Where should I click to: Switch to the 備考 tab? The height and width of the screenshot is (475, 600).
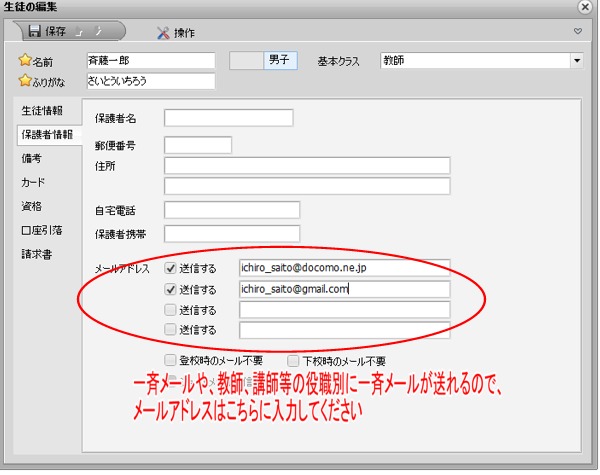(x=31, y=158)
